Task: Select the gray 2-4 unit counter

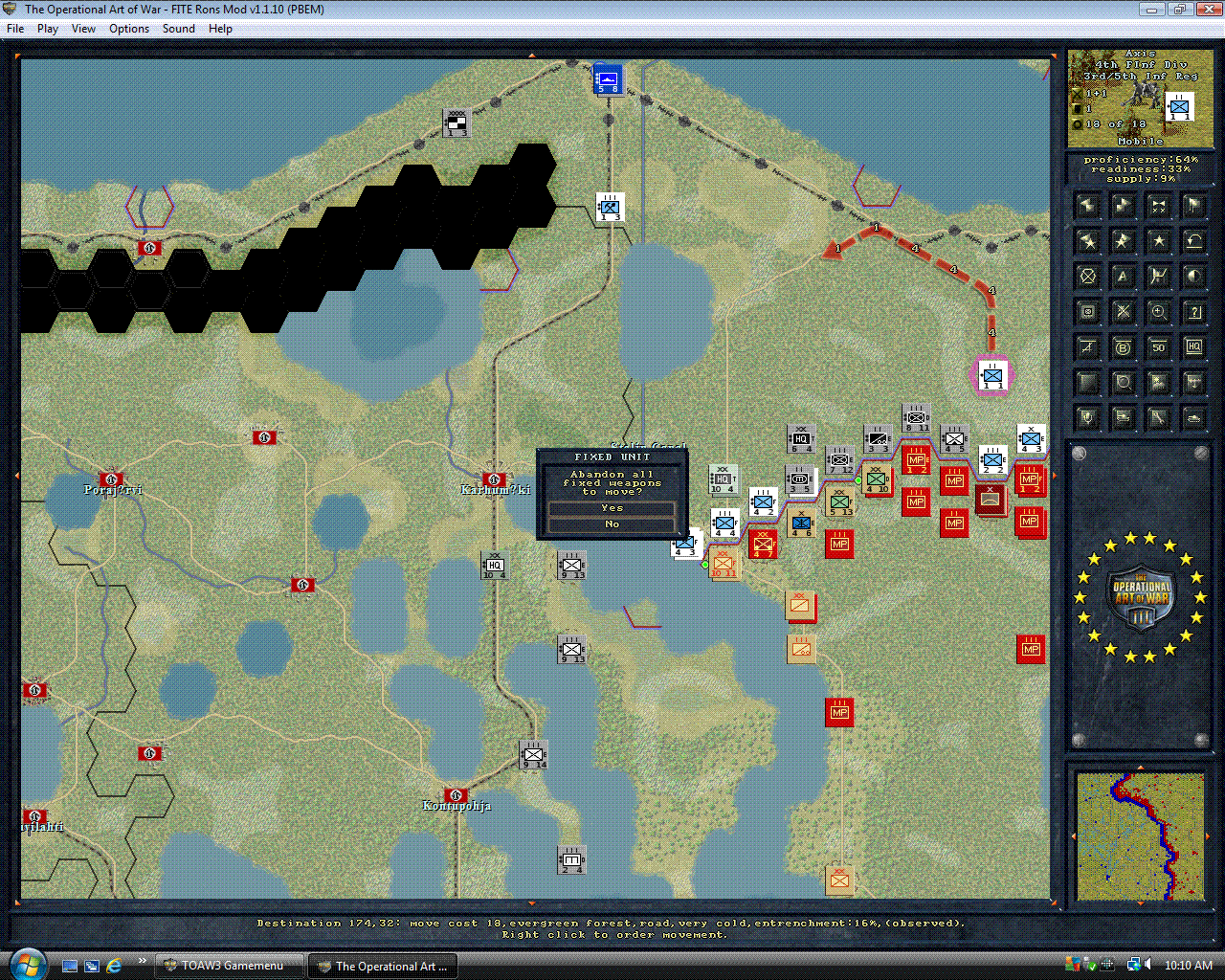Action: (x=571, y=859)
